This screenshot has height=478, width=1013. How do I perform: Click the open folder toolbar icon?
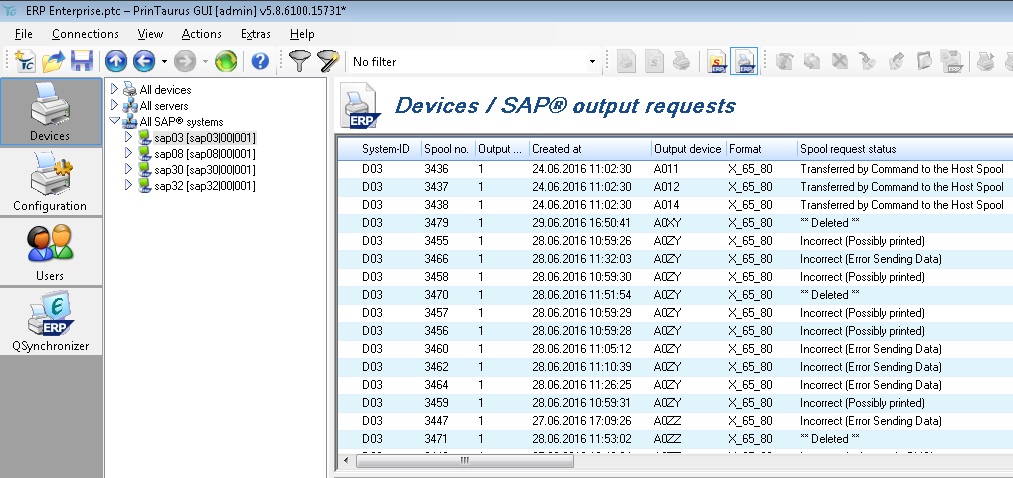tap(53, 61)
